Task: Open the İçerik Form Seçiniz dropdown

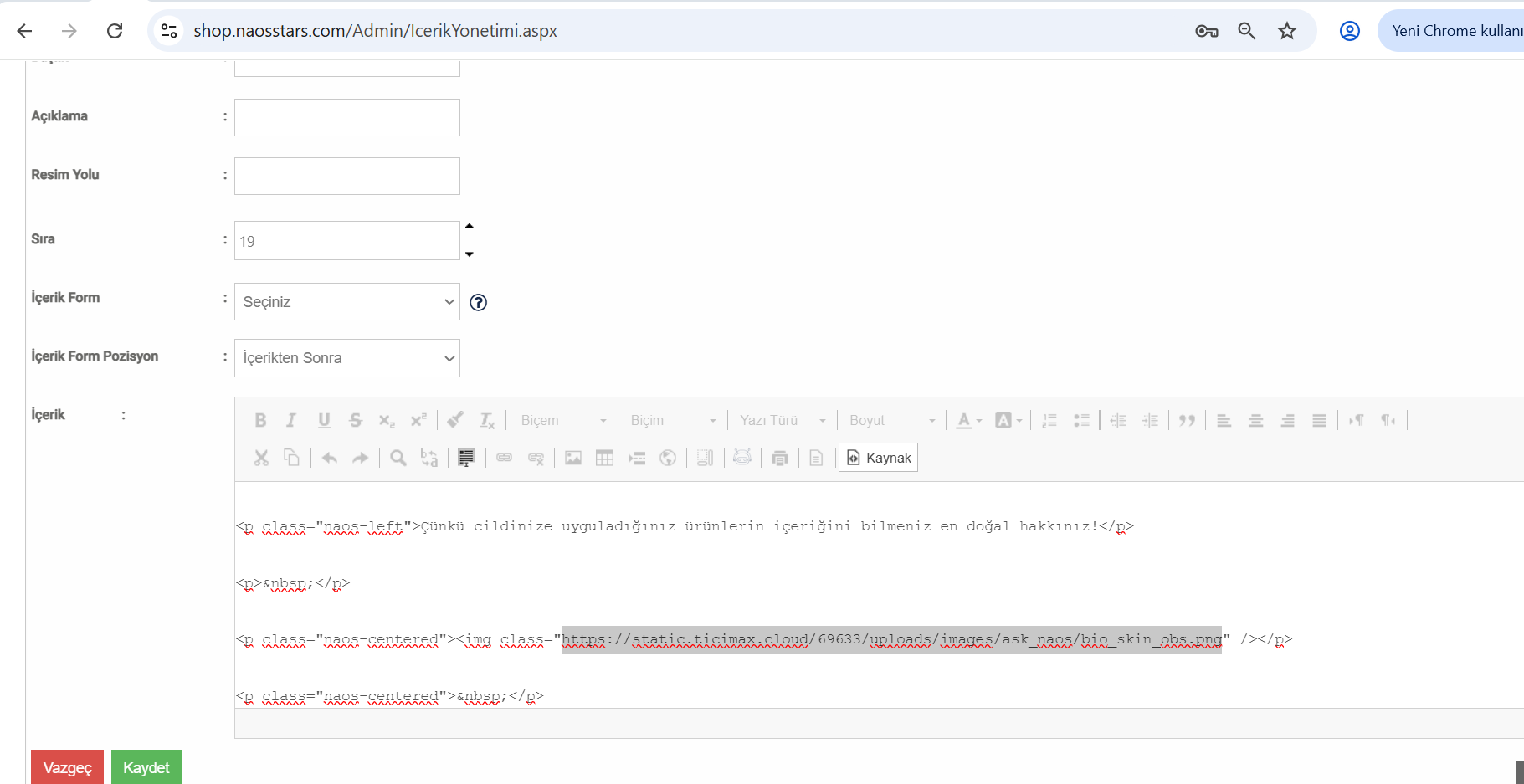Action: 347,301
